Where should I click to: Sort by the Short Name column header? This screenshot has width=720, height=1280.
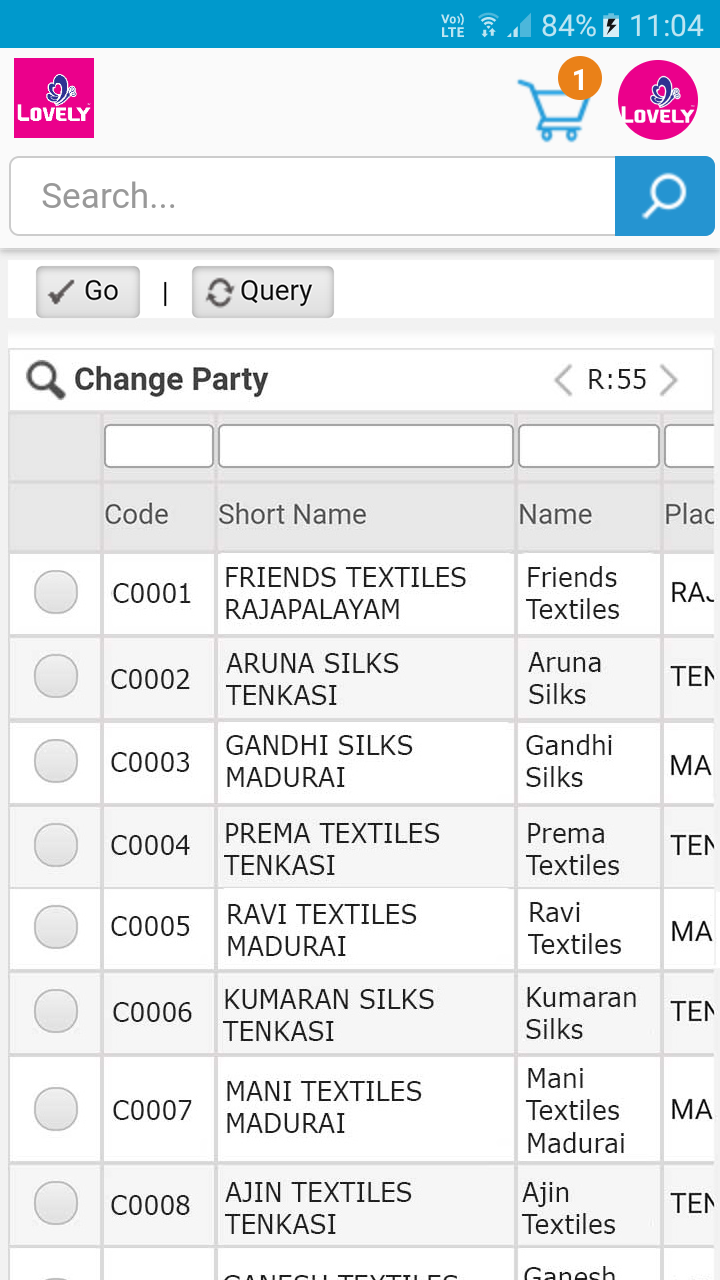point(292,515)
